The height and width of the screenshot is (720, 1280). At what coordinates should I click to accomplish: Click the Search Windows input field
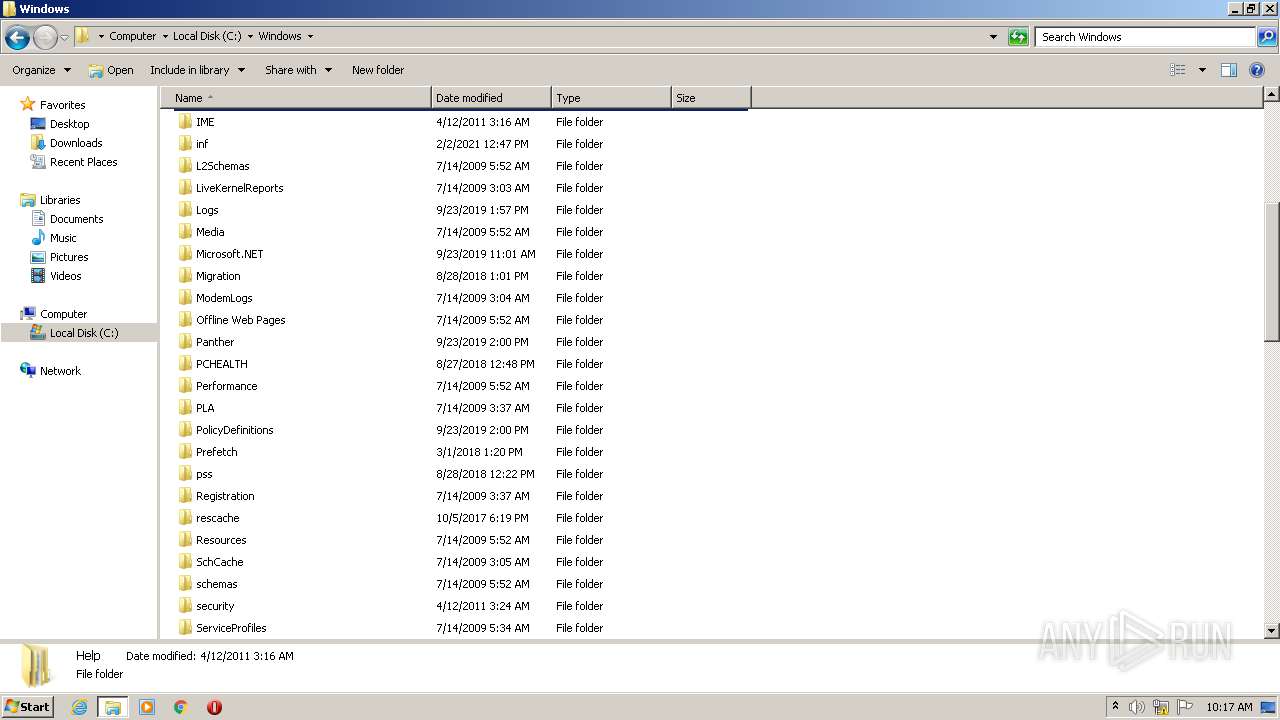pos(1145,37)
